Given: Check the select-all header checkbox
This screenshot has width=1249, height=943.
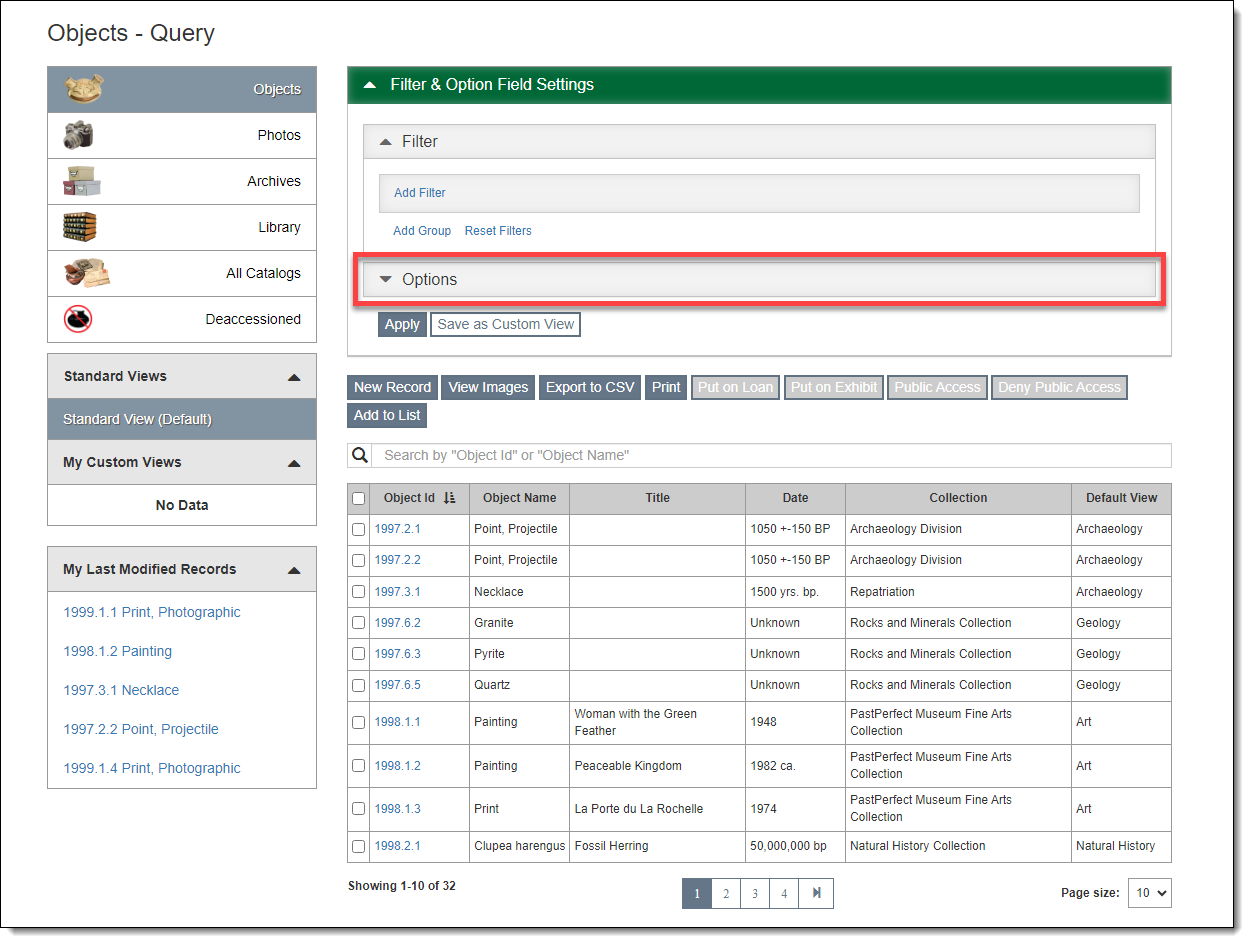Looking at the screenshot, I should pos(359,498).
